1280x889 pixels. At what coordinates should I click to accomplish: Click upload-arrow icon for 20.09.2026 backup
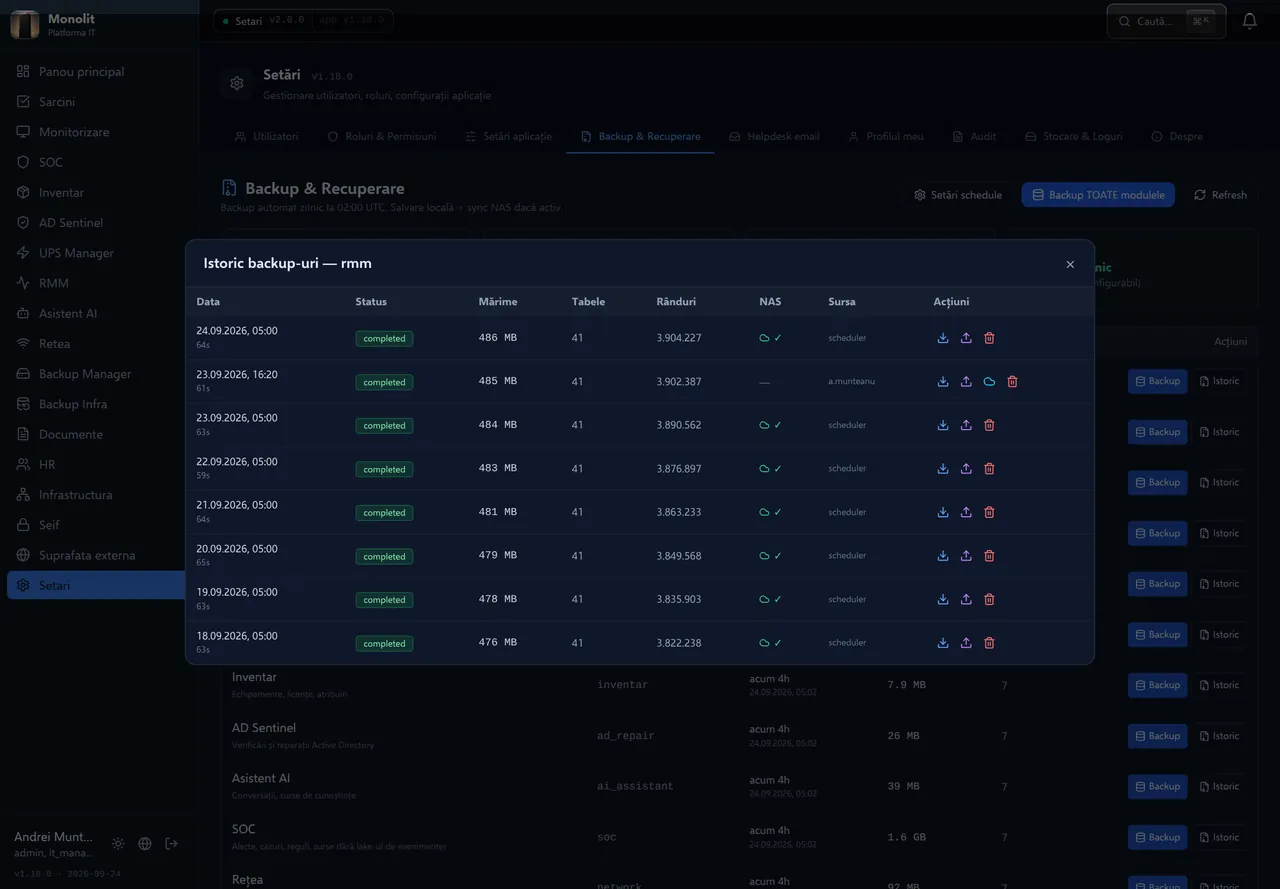[x=966, y=556]
